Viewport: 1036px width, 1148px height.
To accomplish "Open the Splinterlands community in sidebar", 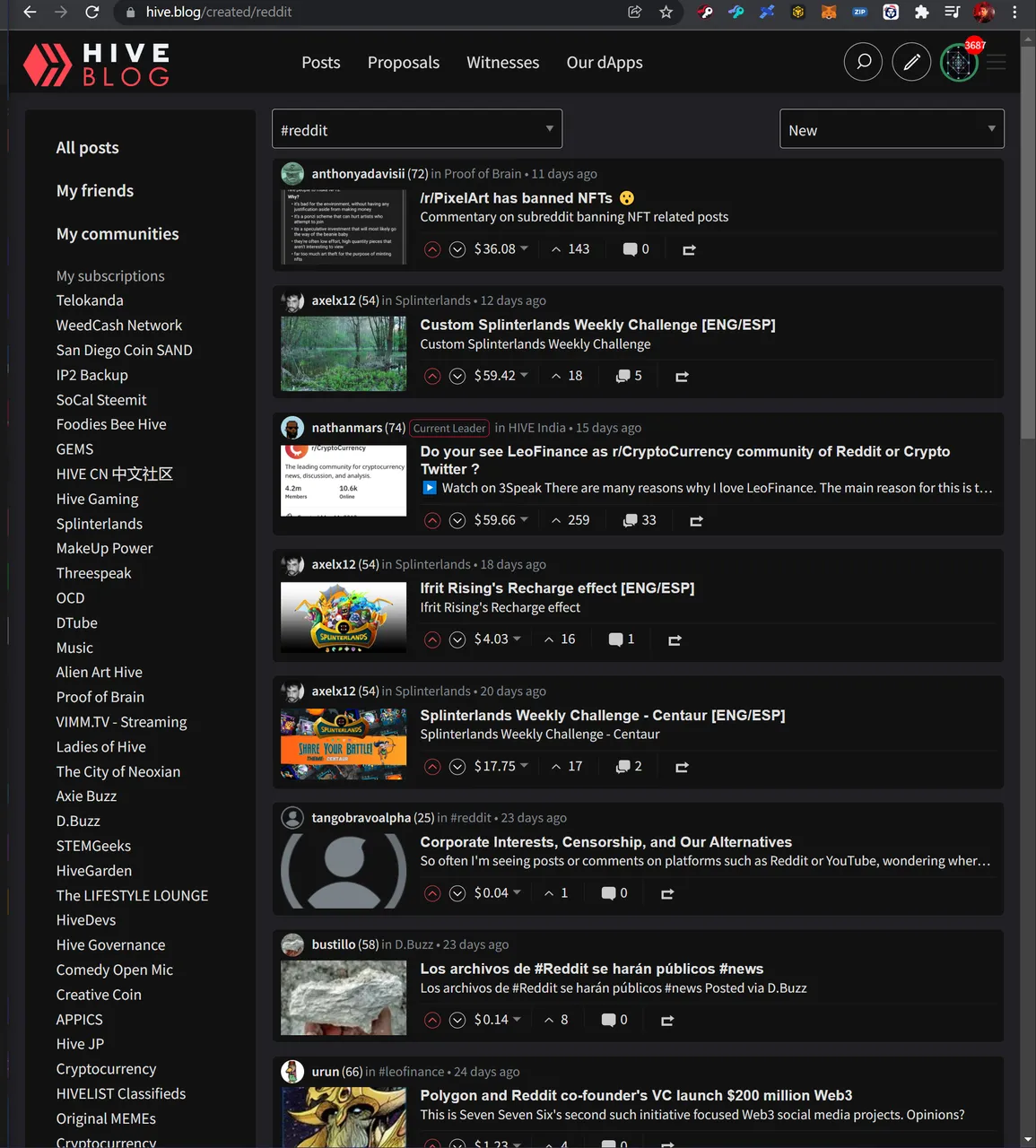I will click(100, 524).
